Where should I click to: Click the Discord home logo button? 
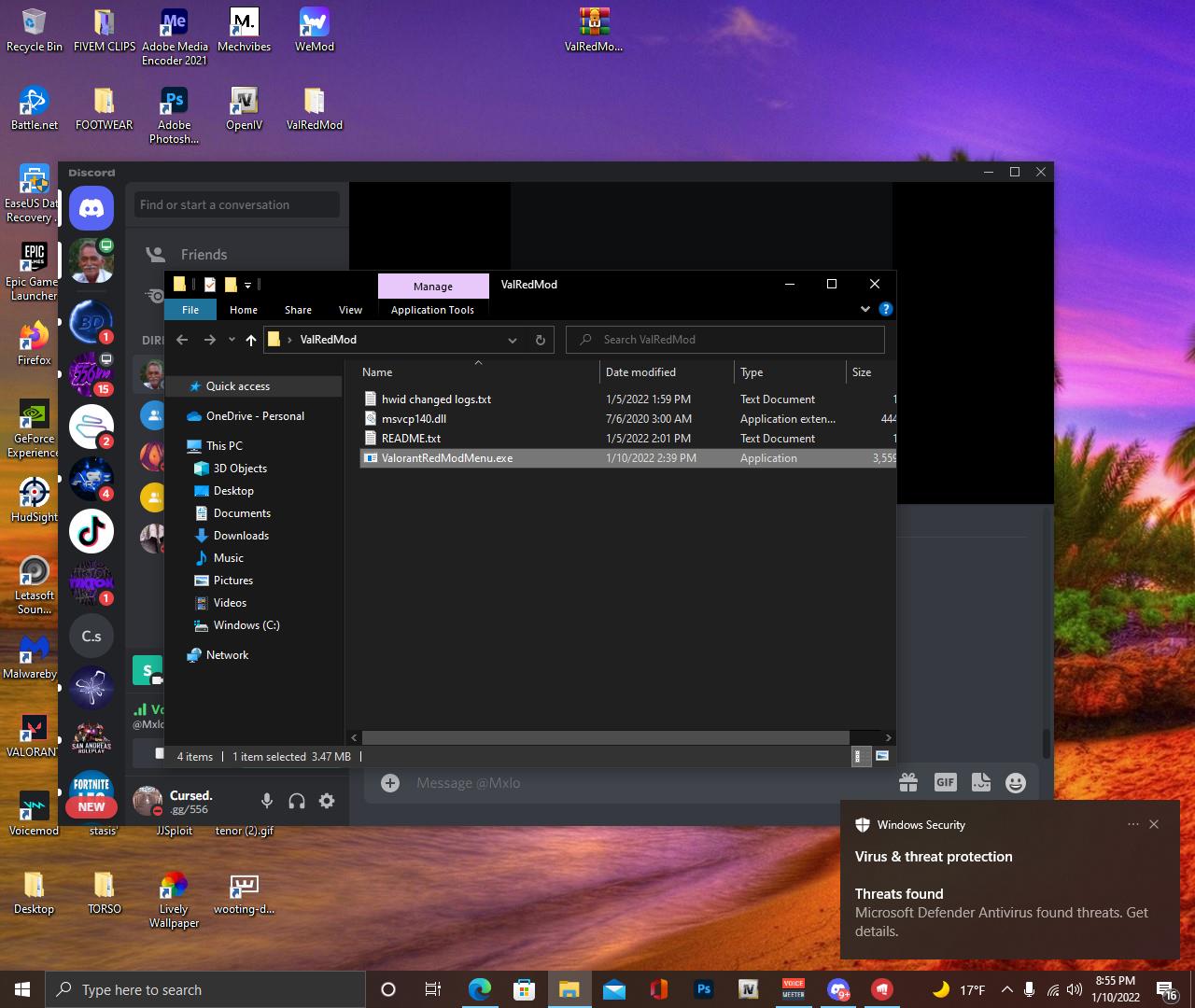[x=91, y=208]
